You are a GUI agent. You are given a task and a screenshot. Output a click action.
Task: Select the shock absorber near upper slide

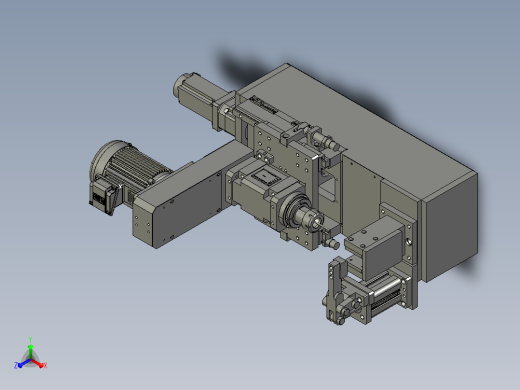[326, 140]
